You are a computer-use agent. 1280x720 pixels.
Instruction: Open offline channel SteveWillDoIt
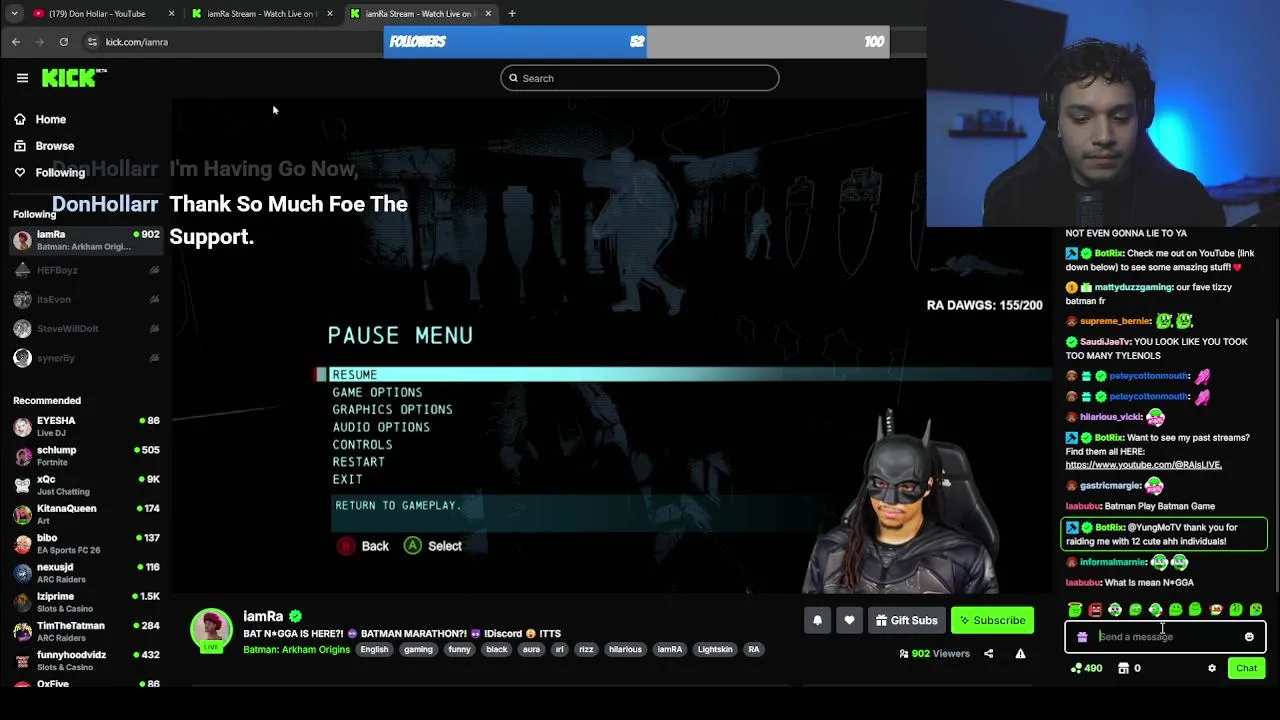click(86, 328)
